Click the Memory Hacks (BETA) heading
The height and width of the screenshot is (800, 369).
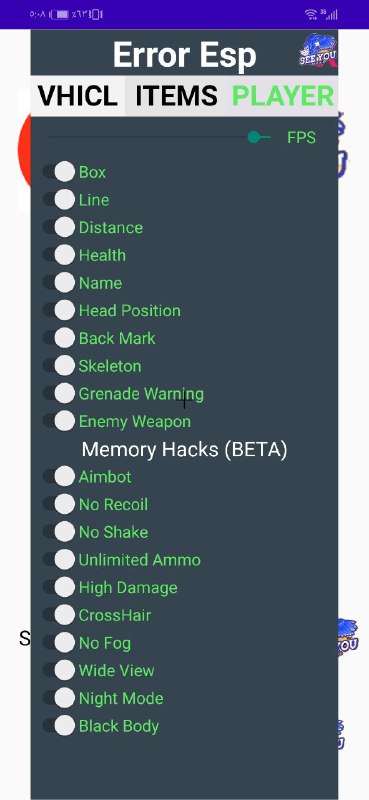(184, 450)
